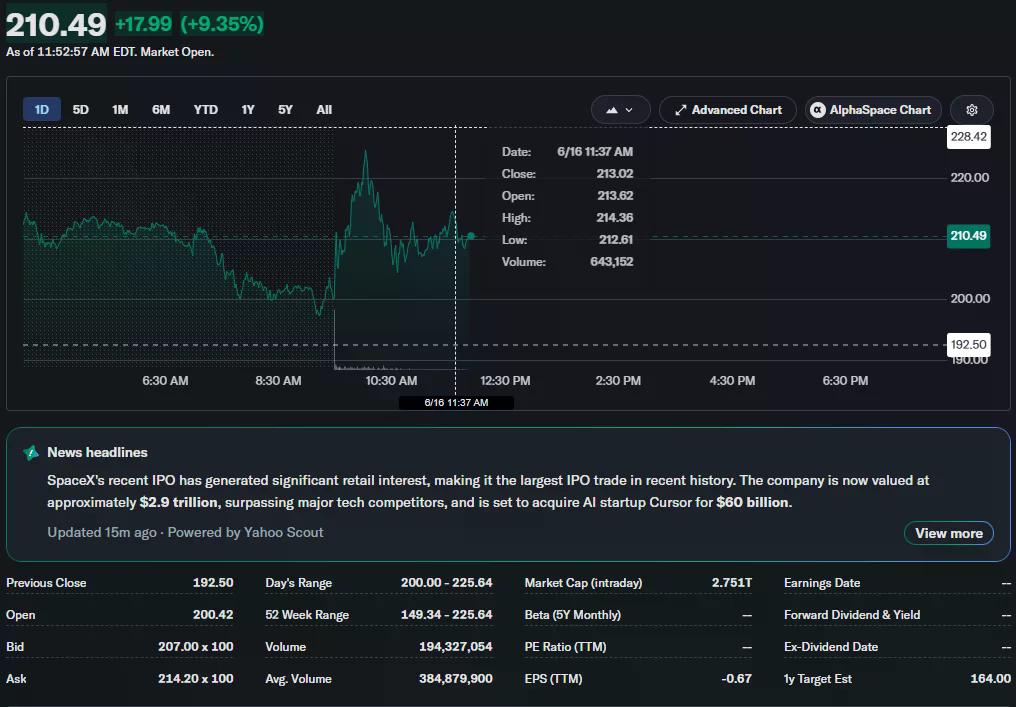
Task: Click View more news button
Action: coord(949,533)
